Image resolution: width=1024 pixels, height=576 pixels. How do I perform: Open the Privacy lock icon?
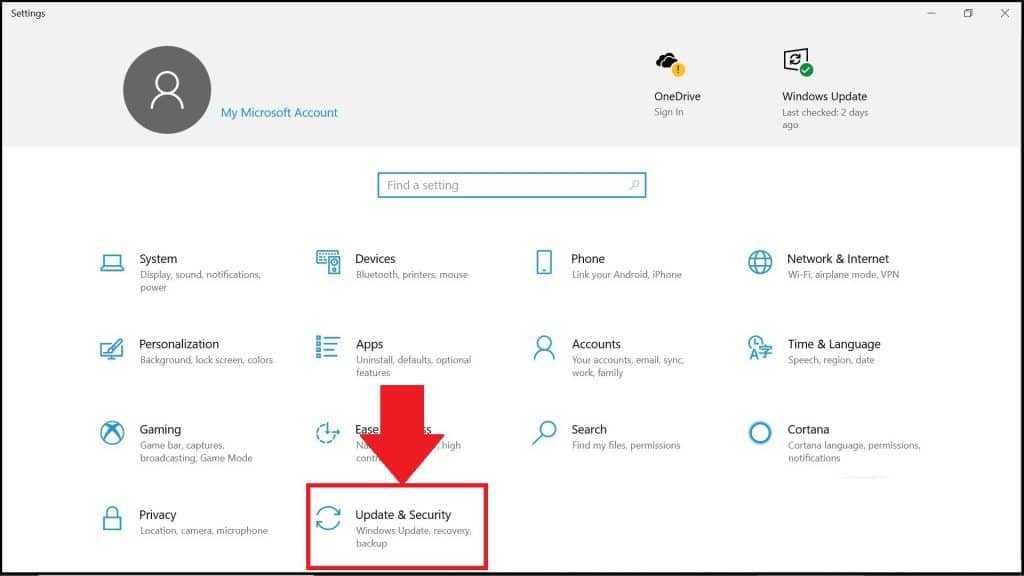(x=112, y=519)
